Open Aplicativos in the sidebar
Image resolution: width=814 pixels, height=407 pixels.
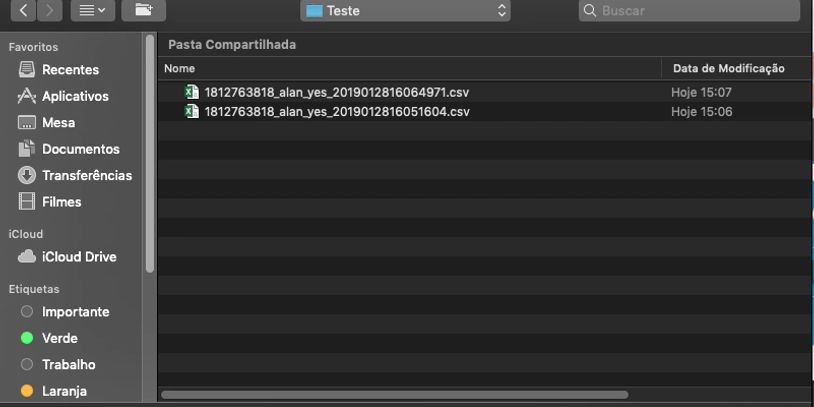coord(74,96)
